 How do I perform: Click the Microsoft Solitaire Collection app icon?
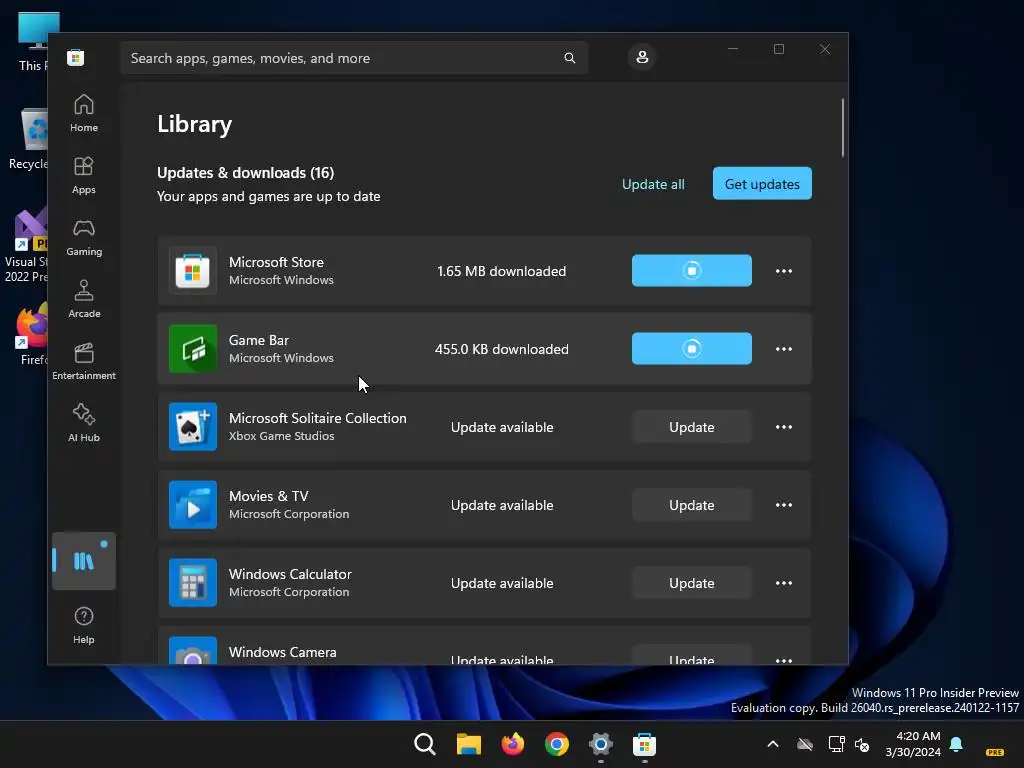click(193, 426)
